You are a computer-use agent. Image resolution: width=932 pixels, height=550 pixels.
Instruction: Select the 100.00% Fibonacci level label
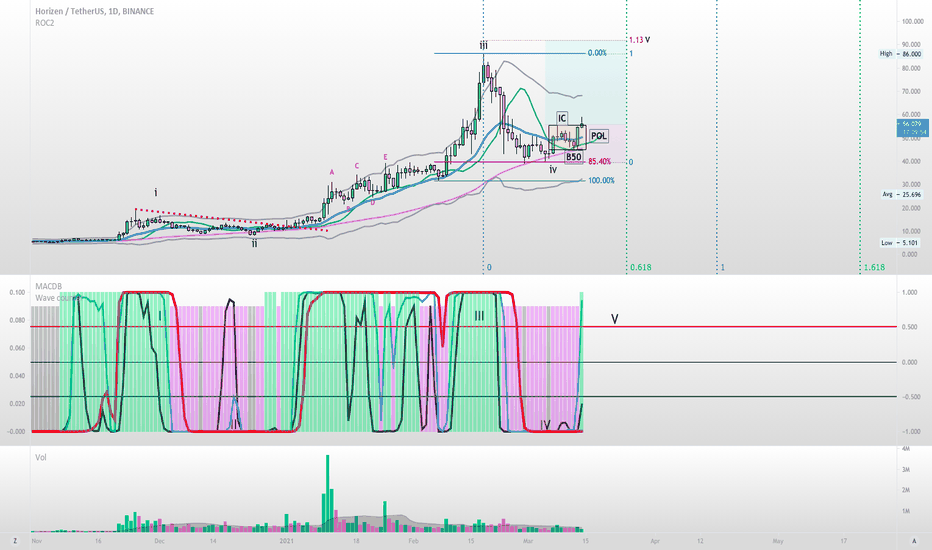point(602,181)
